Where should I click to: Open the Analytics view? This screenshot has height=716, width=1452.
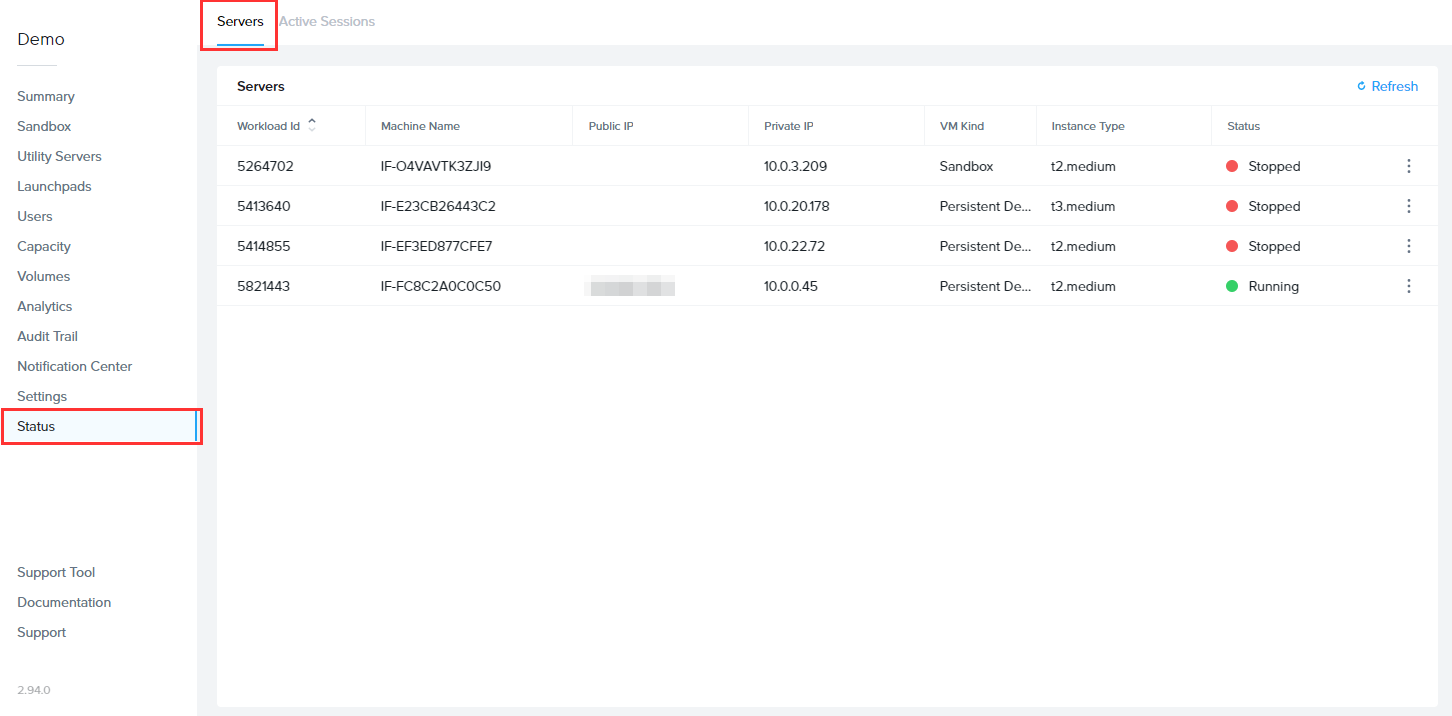point(44,306)
